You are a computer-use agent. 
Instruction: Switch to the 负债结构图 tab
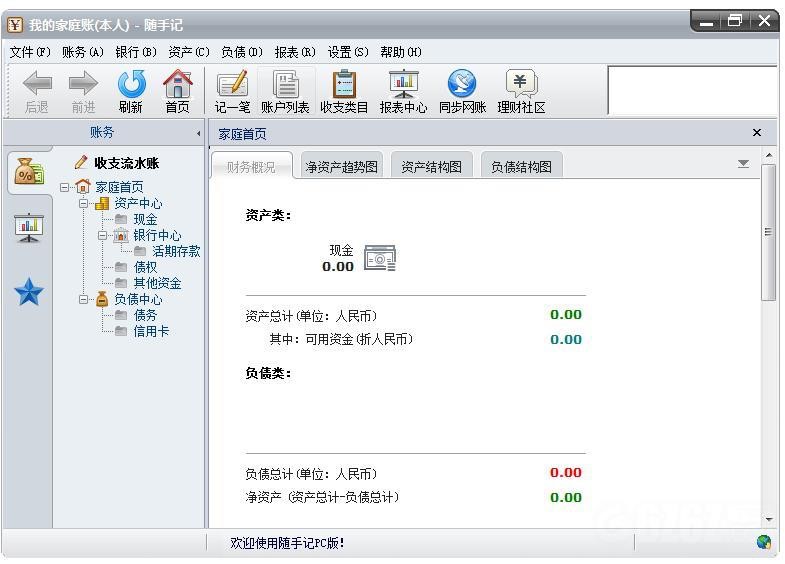[521, 167]
